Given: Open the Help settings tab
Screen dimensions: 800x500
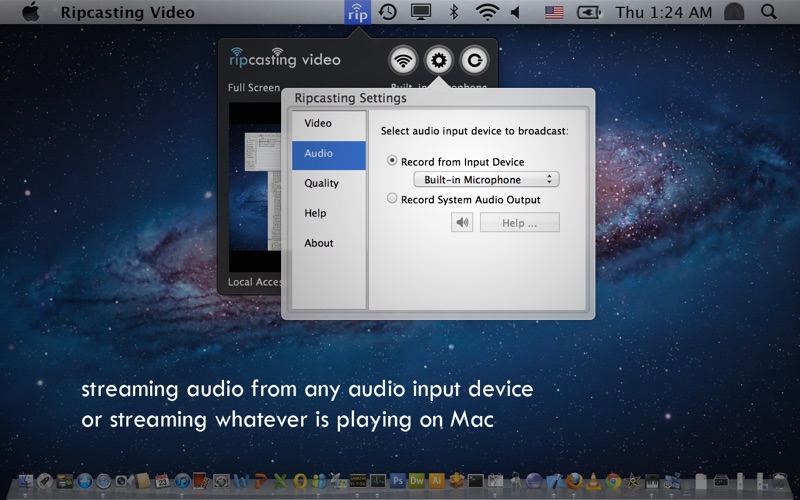Looking at the screenshot, I should coord(329,213).
